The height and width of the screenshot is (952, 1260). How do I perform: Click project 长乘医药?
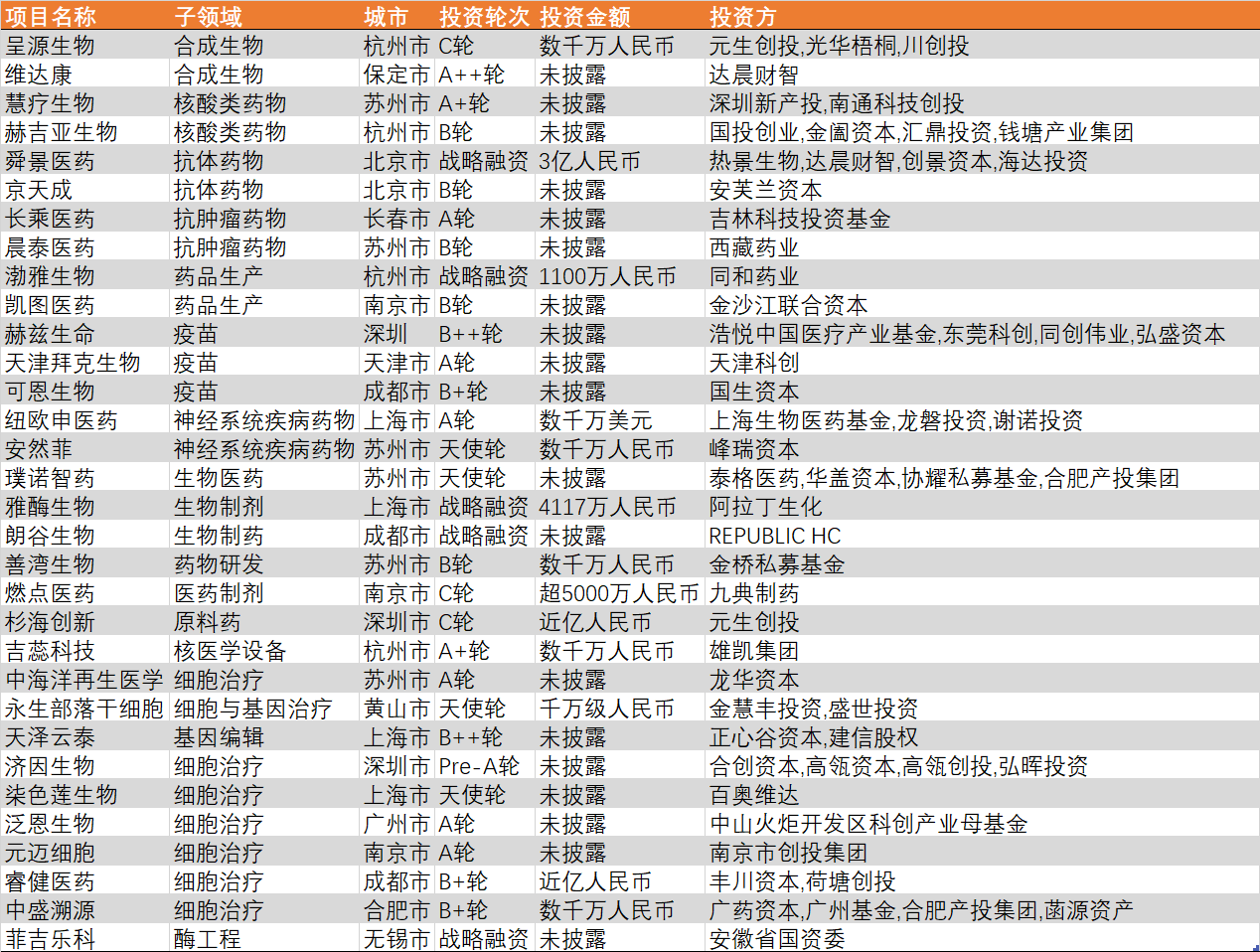click(x=50, y=219)
